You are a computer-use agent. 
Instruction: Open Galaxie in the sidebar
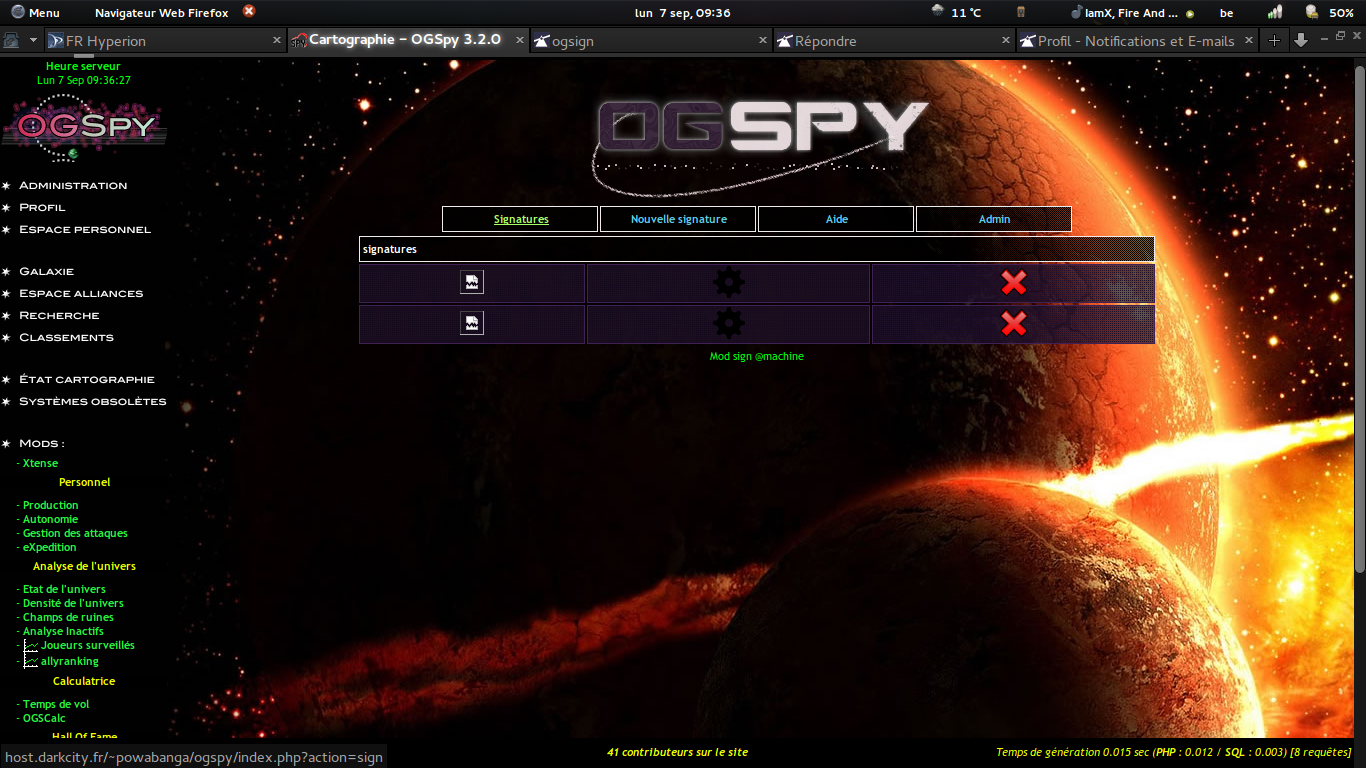pos(46,271)
